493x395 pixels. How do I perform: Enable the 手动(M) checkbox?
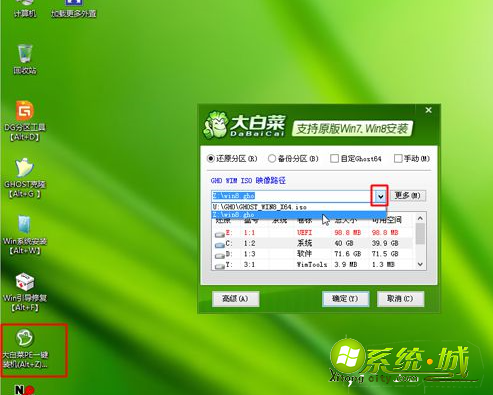click(398, 159)
